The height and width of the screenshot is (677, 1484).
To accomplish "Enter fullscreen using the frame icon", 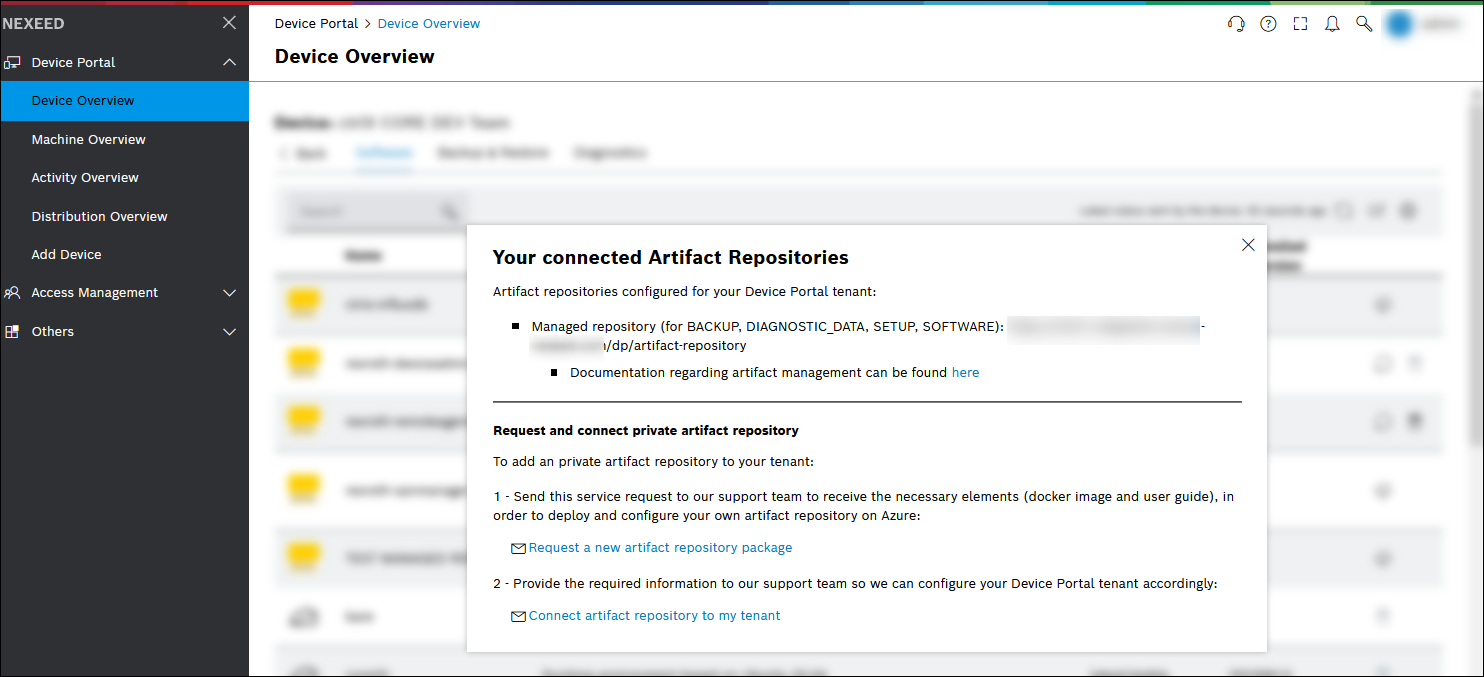I will coord(1300,23).
